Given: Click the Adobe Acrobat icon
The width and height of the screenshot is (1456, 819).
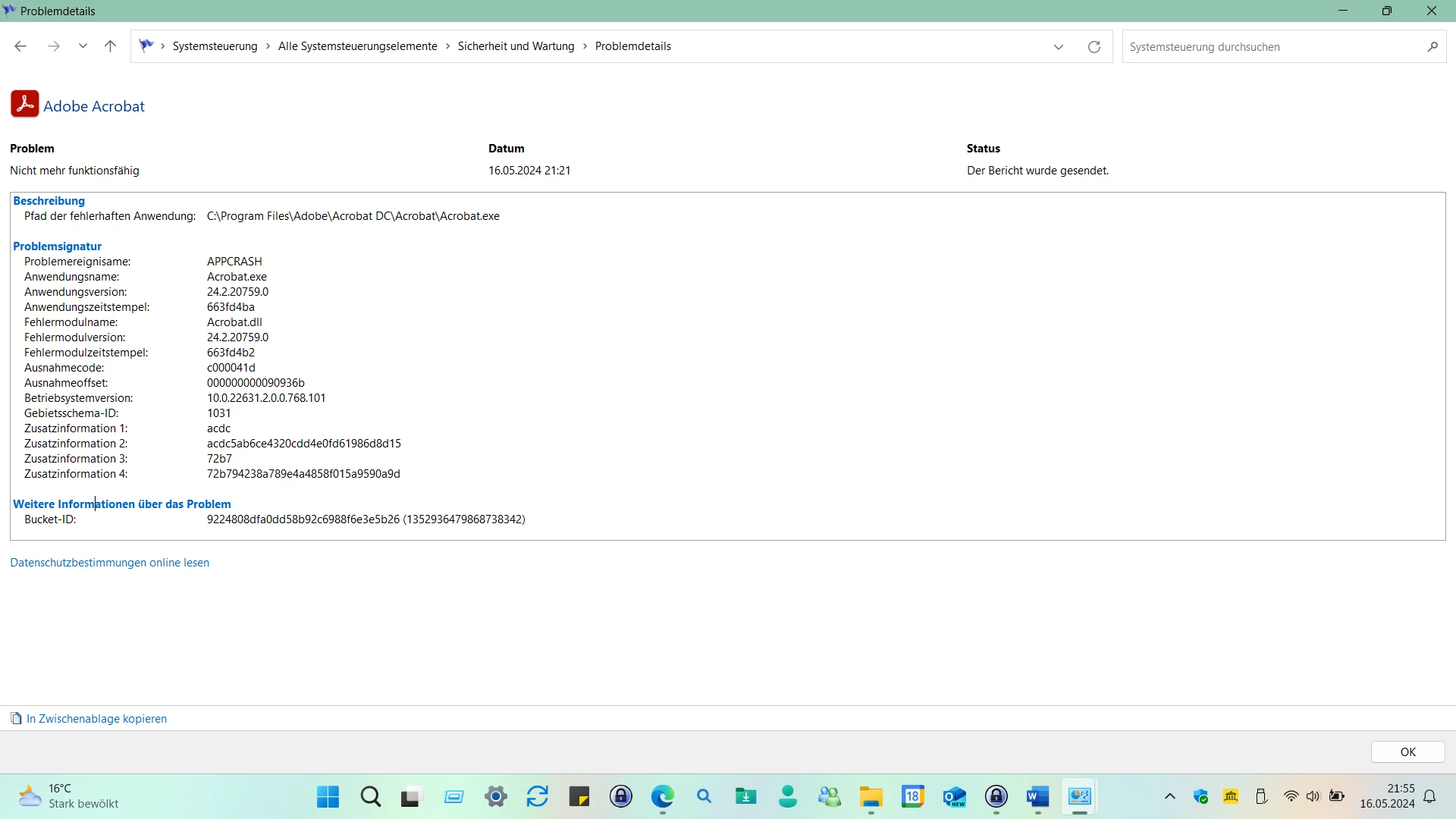Looking at the screenshot, I should point(24,105).
